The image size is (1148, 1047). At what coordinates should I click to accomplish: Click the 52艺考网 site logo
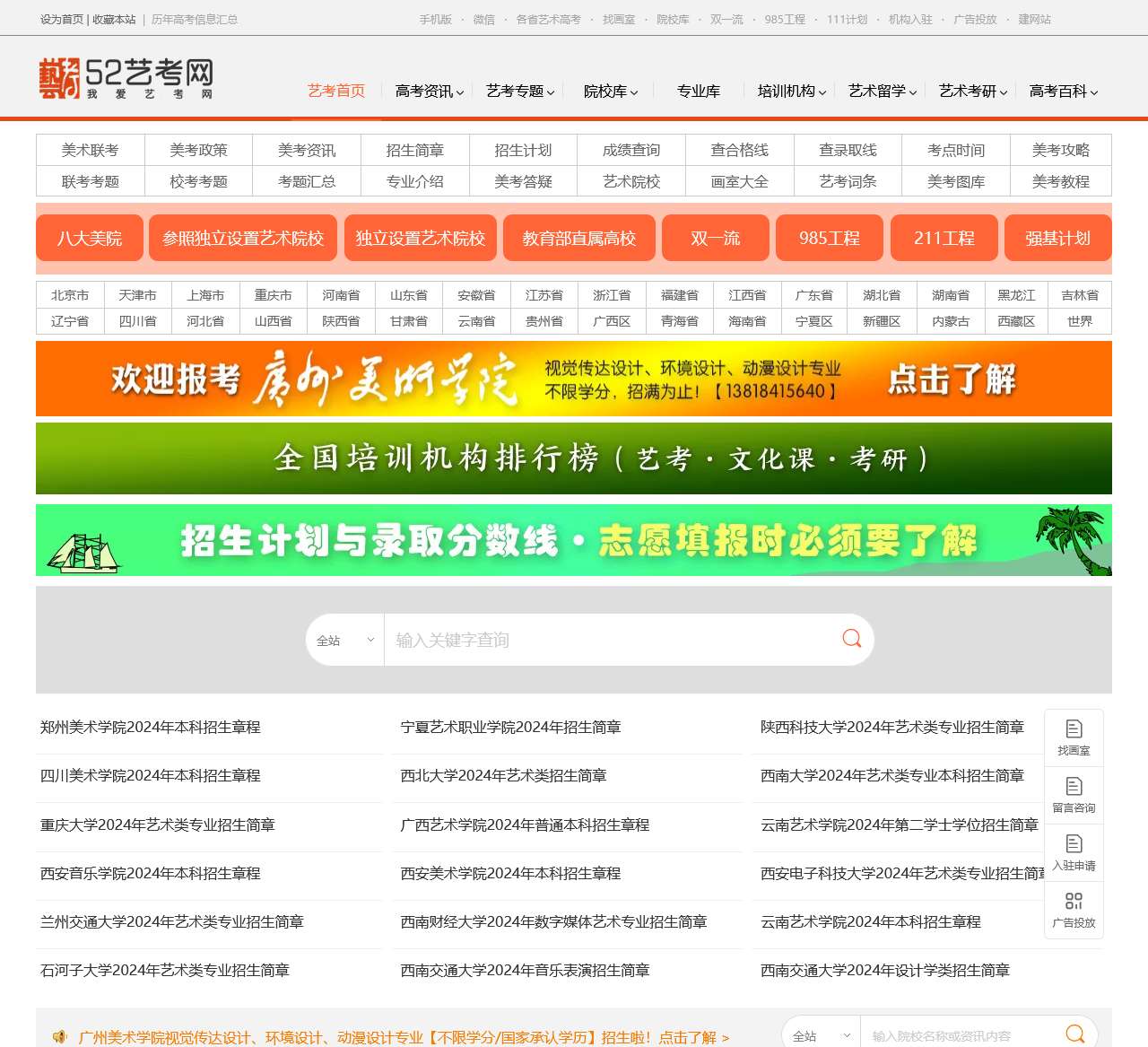(126, 78)
